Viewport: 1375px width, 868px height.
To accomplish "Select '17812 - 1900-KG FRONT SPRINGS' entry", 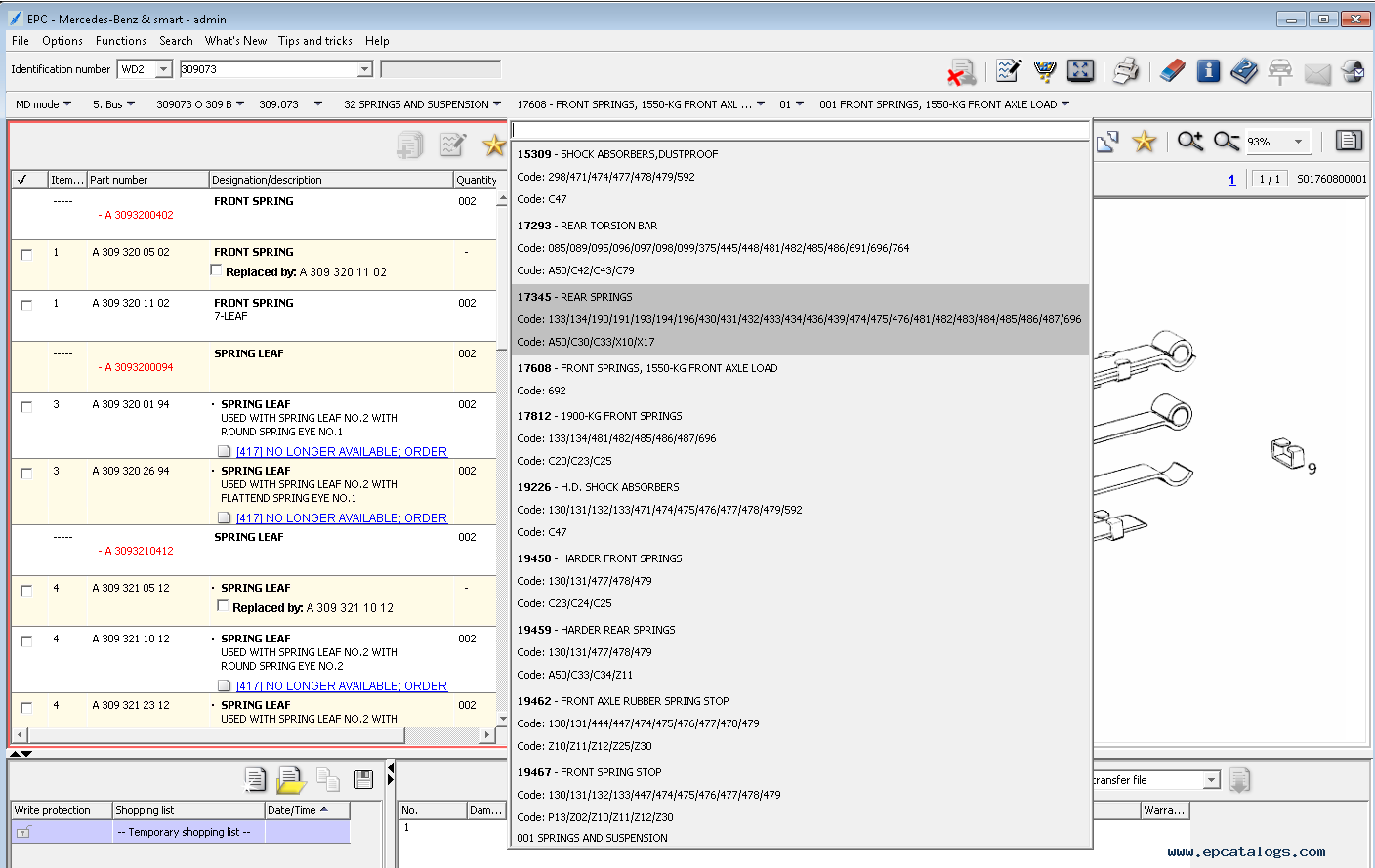I will [x=800, y=438].
